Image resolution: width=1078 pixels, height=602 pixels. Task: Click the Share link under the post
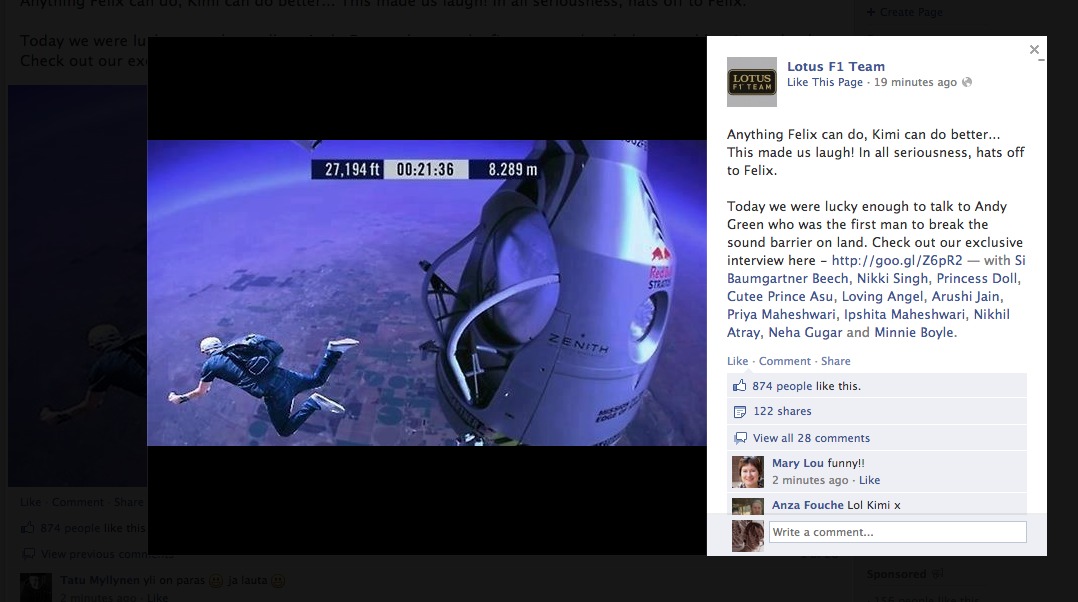pos(835,361)
